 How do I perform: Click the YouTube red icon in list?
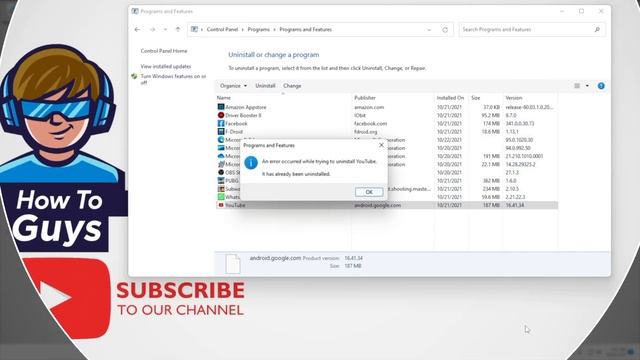tap(221, 205)
